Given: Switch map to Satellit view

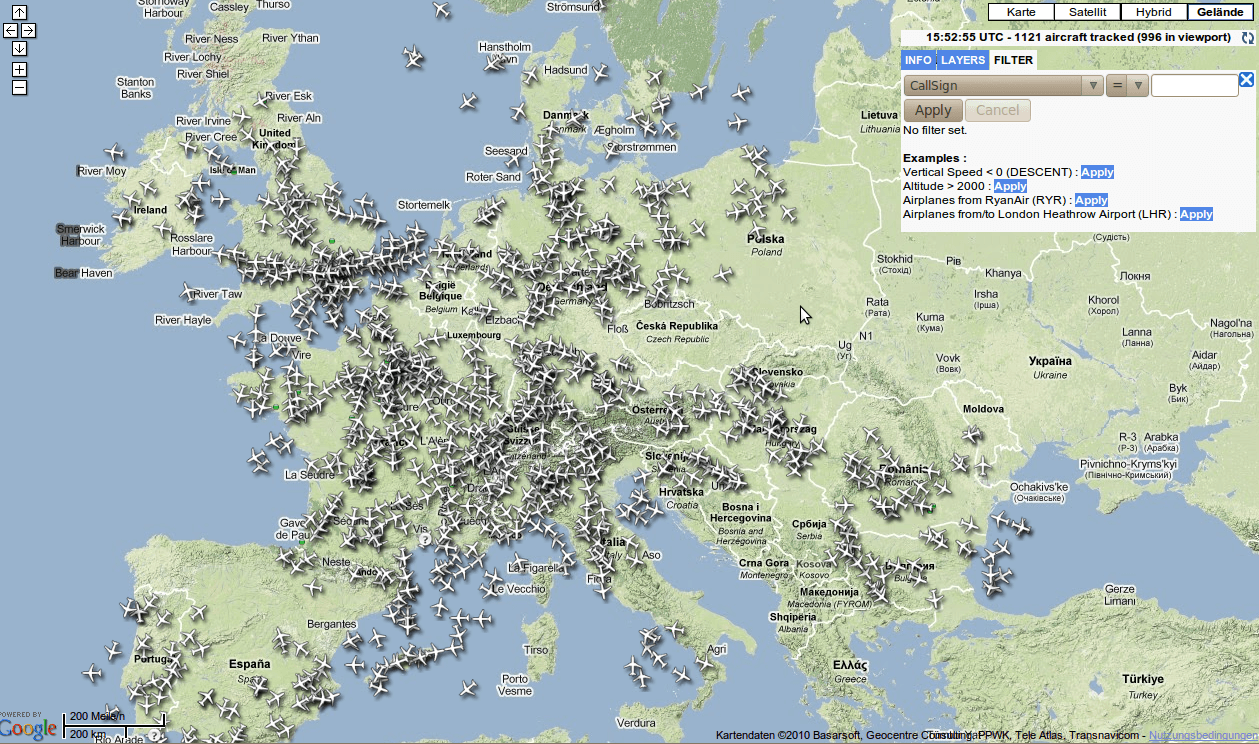Looking at the screenshot, I should [1087, 12].
